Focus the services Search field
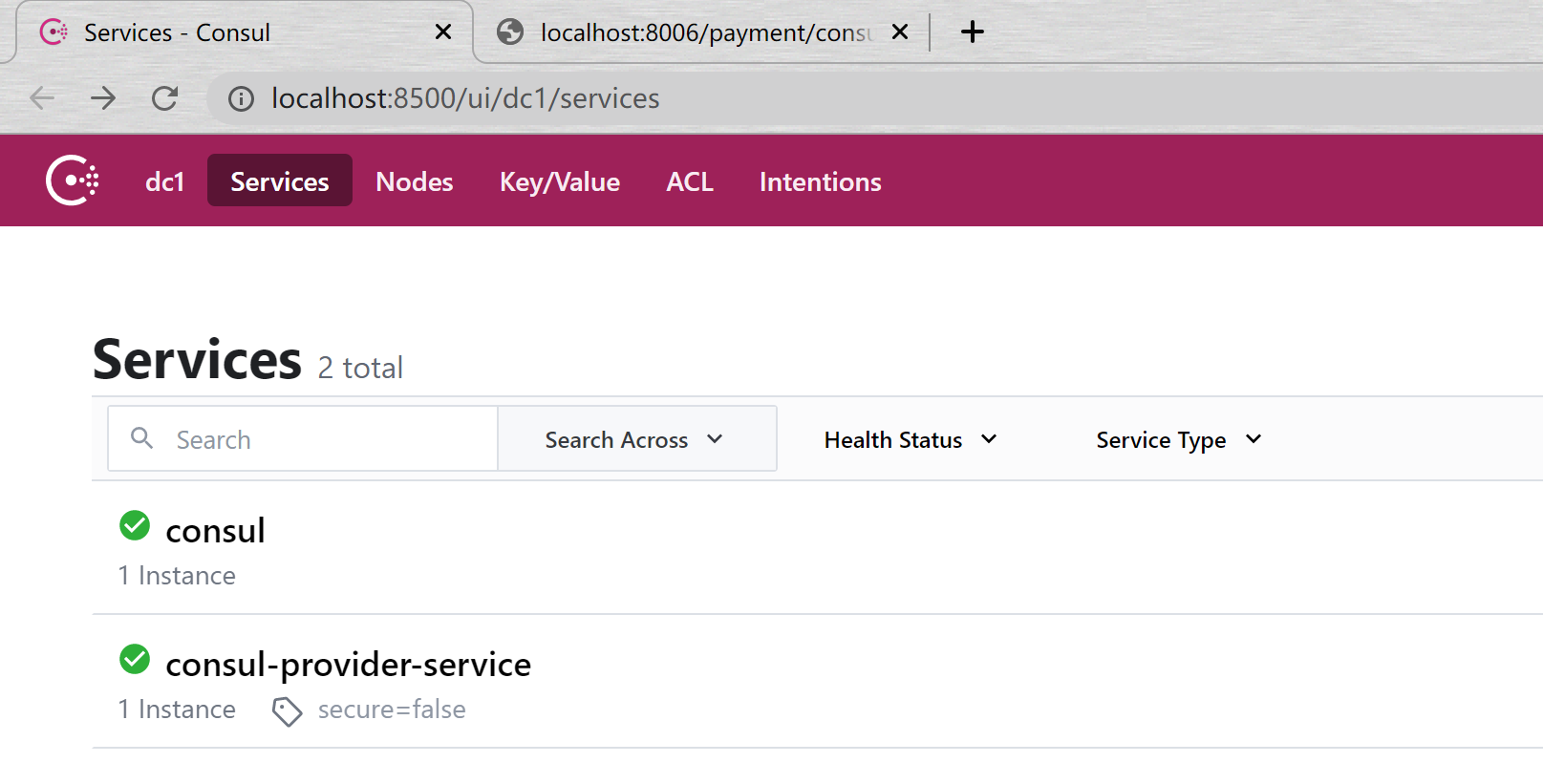 click(x=325, y=439)
